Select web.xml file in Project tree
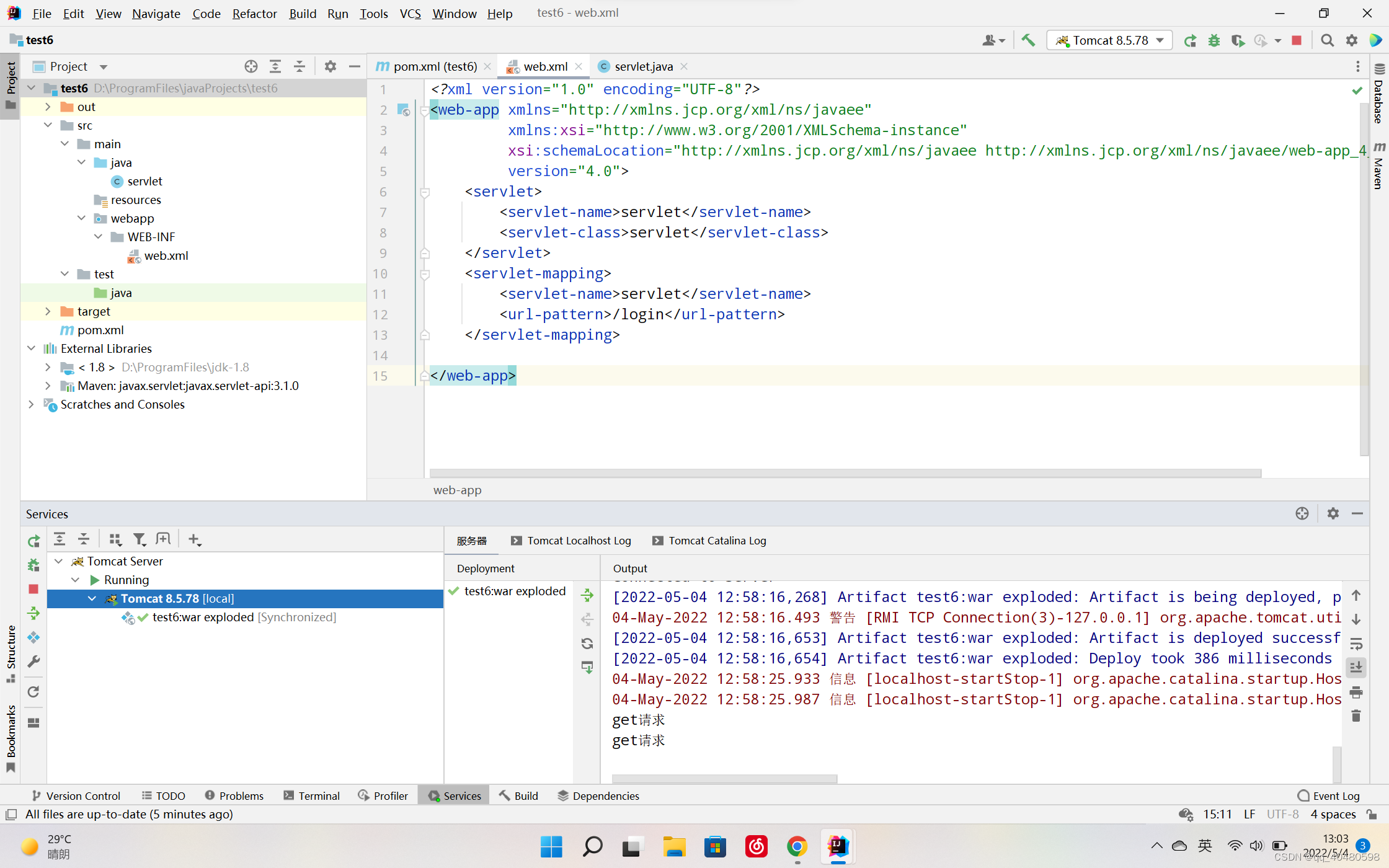The height and width of the screenshot is (868, 1389). coord(166,255)
